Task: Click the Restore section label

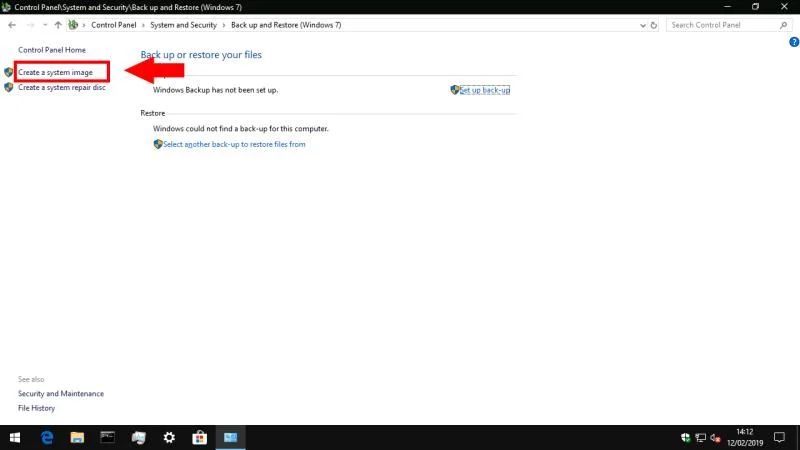Action: pyautogui.click(x=153, y=113)
